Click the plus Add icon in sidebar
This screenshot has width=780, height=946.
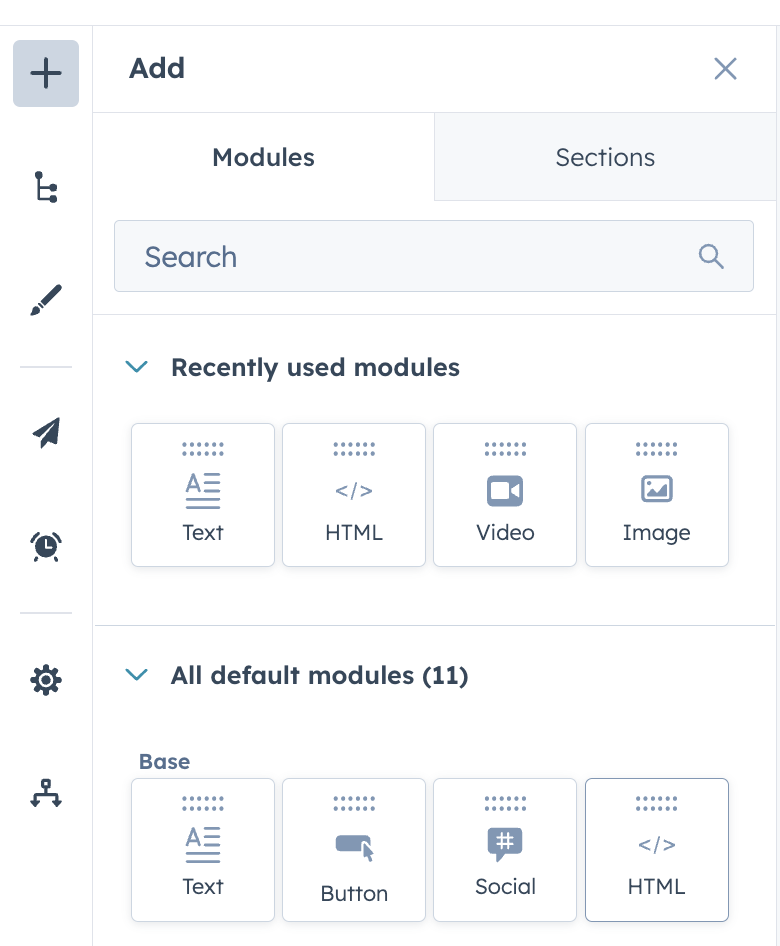(46, 74)
